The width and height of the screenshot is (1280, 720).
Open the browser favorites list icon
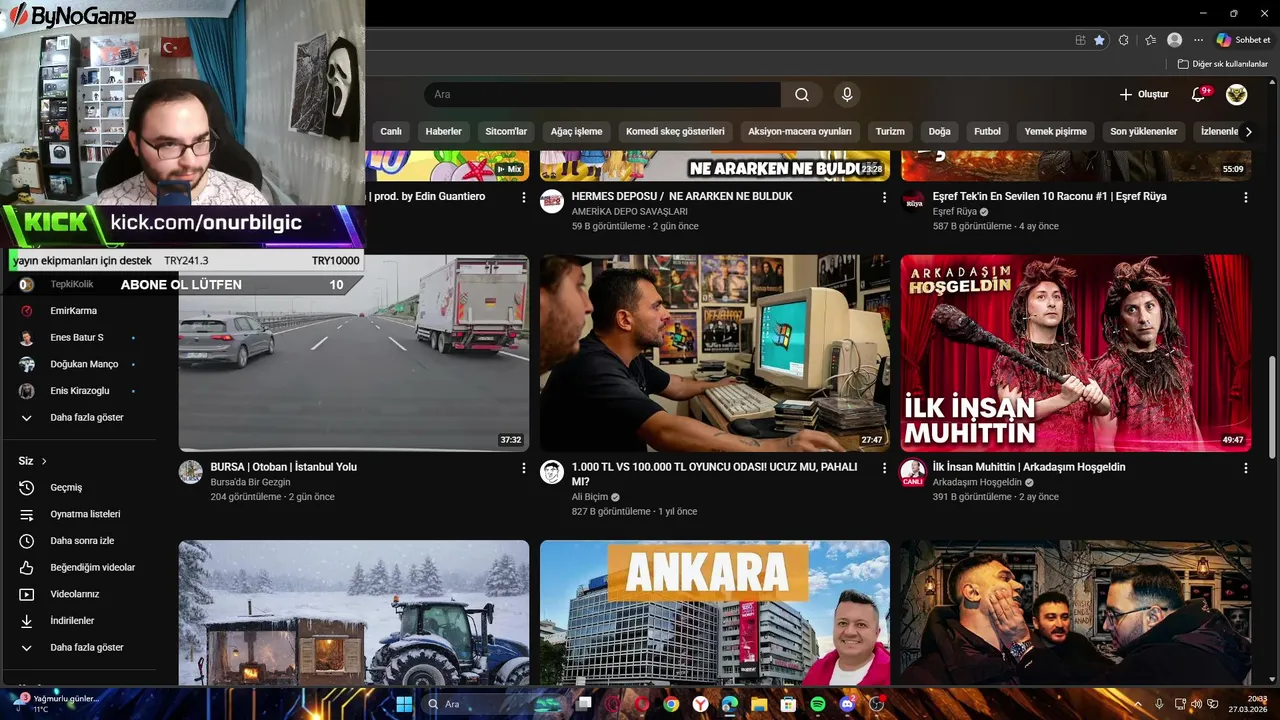(1150, 40)
